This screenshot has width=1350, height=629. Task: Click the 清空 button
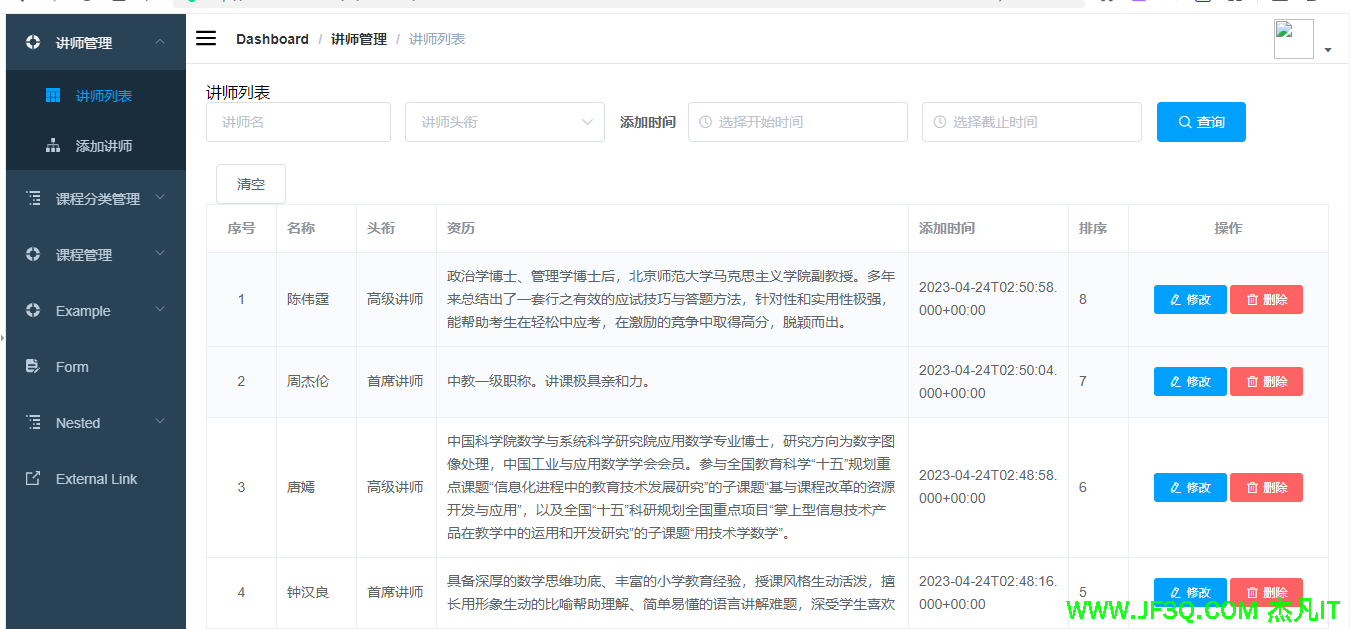click(x=251, y=184)
